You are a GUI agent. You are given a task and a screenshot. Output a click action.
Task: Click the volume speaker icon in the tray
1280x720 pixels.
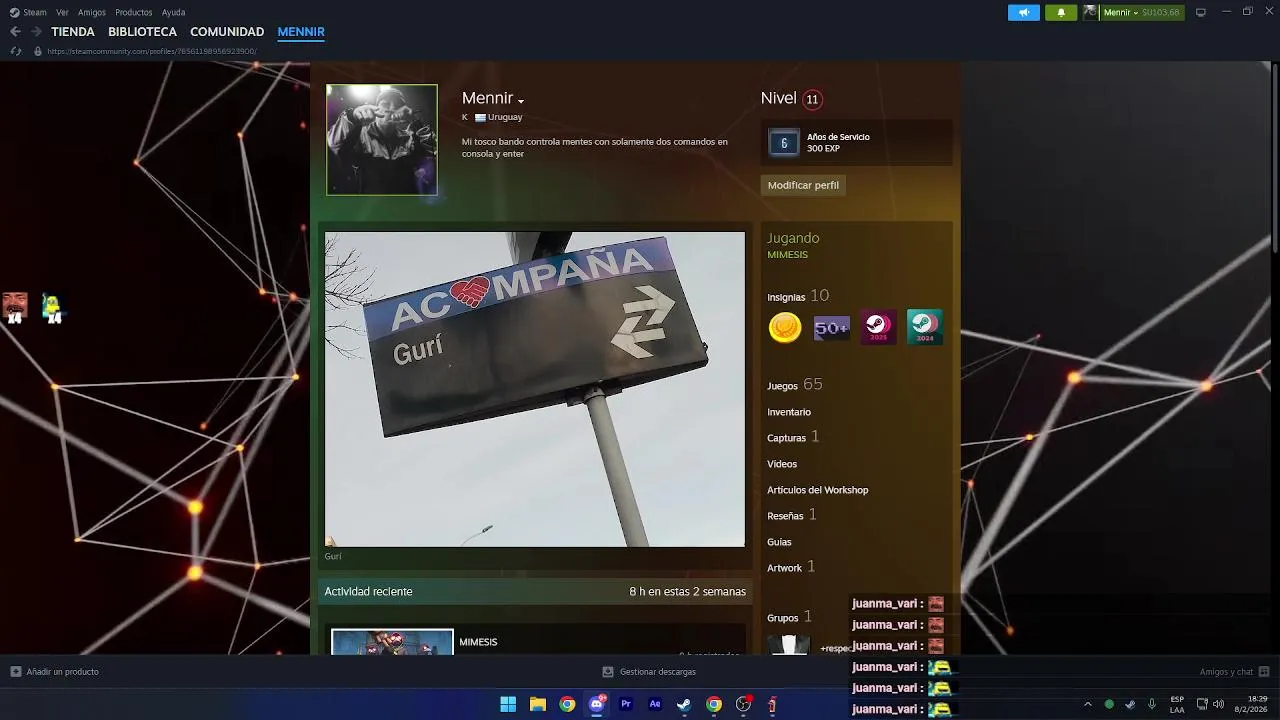tap(1218, 704)
